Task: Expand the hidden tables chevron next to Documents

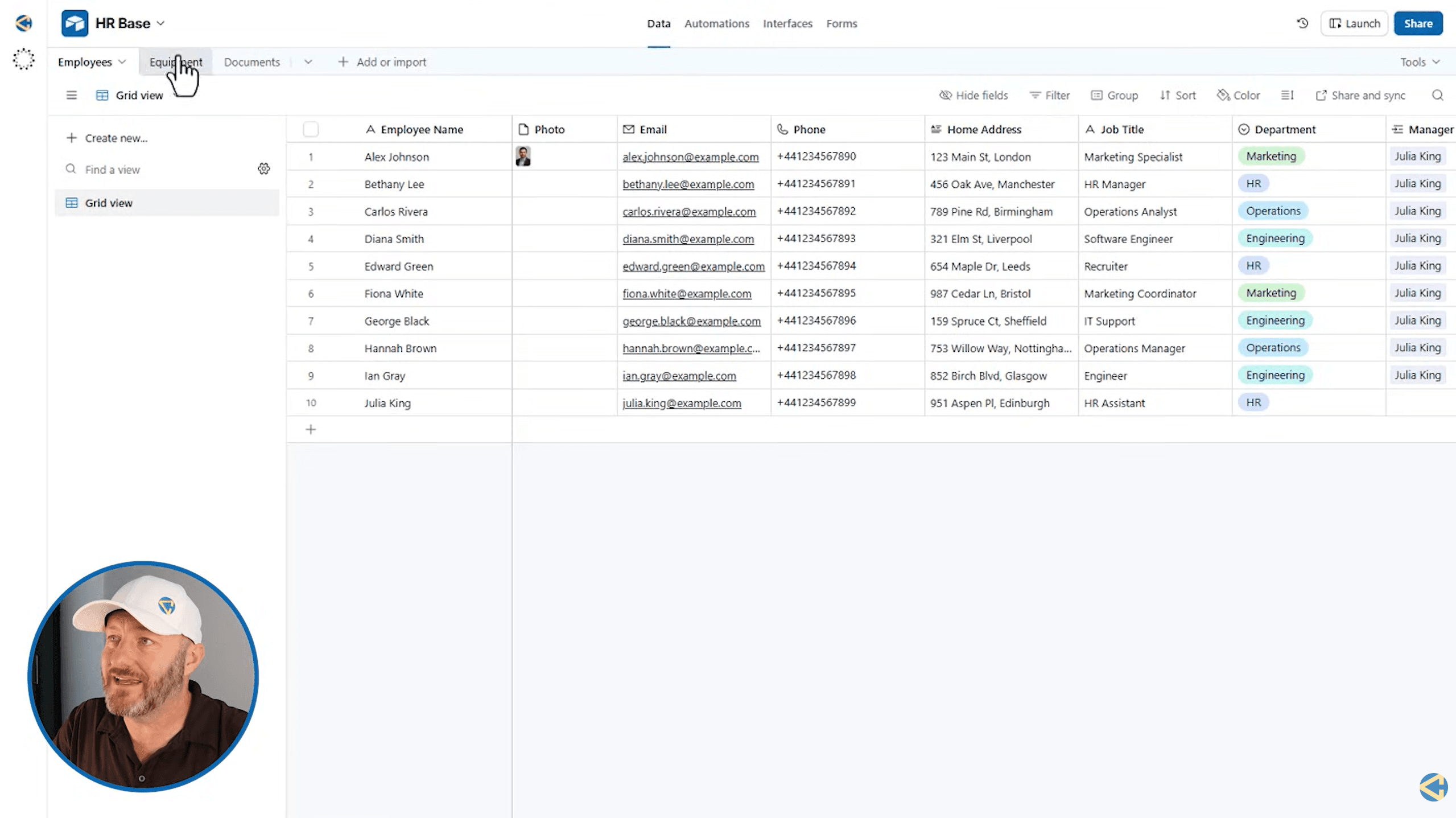Action: tap(308, 61)
